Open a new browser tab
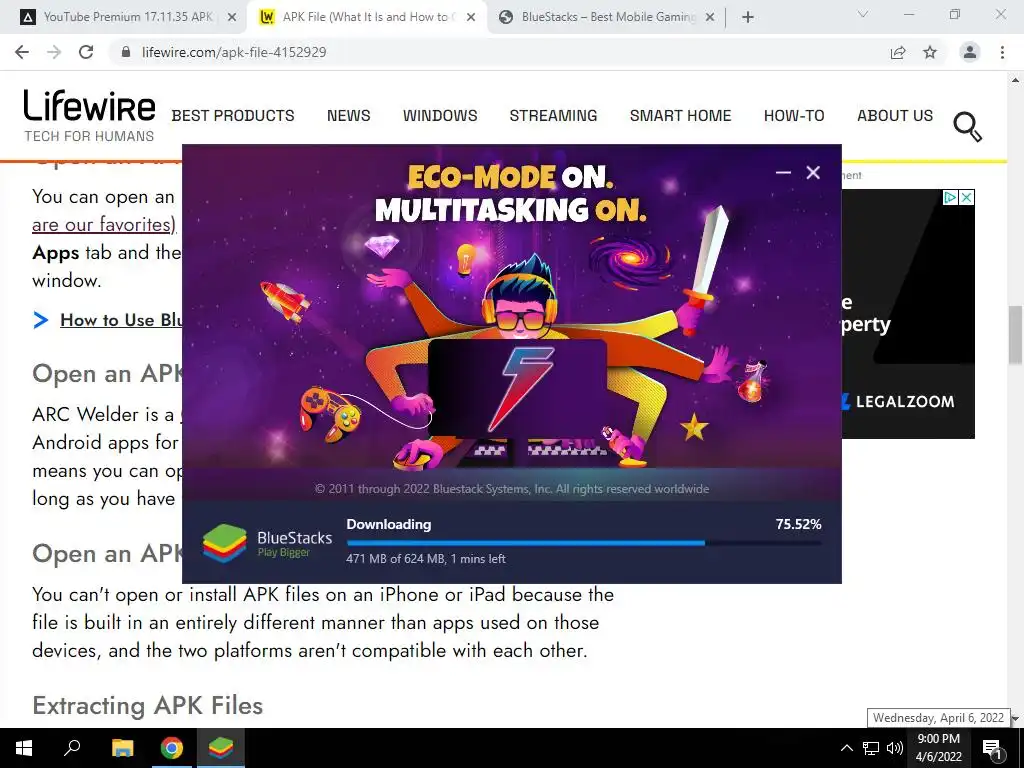 coord(748,17)
